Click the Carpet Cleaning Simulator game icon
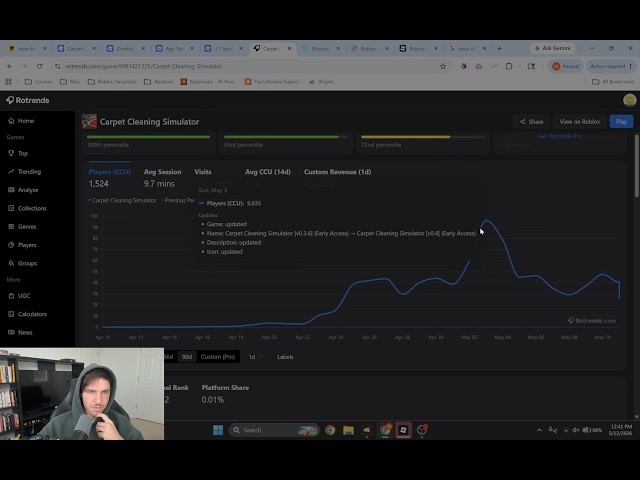640x480 pixels. (x=89, y=122)
